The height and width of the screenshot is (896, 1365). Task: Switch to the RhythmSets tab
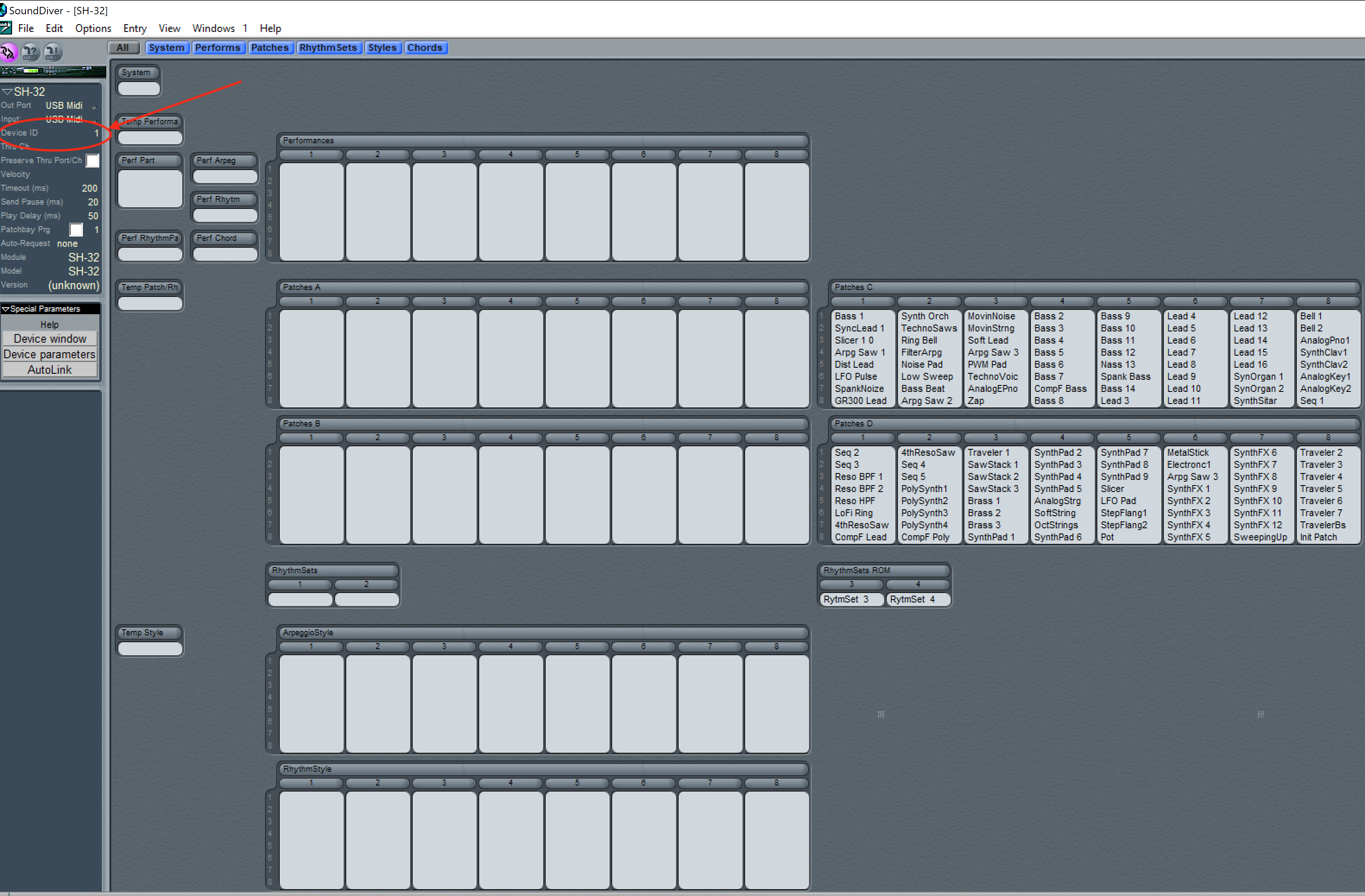[x=328, y=47]
